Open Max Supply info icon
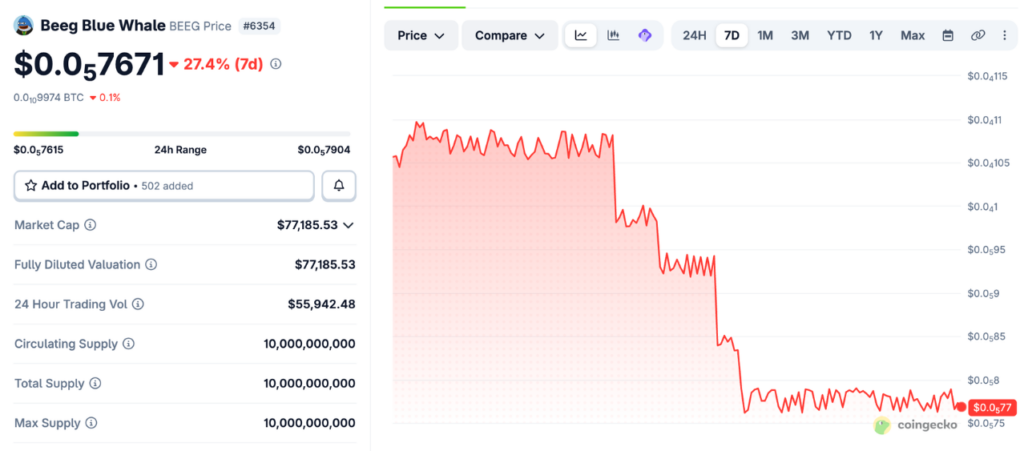The width and height of the screenshot is (1024, 451). (91, 423)
